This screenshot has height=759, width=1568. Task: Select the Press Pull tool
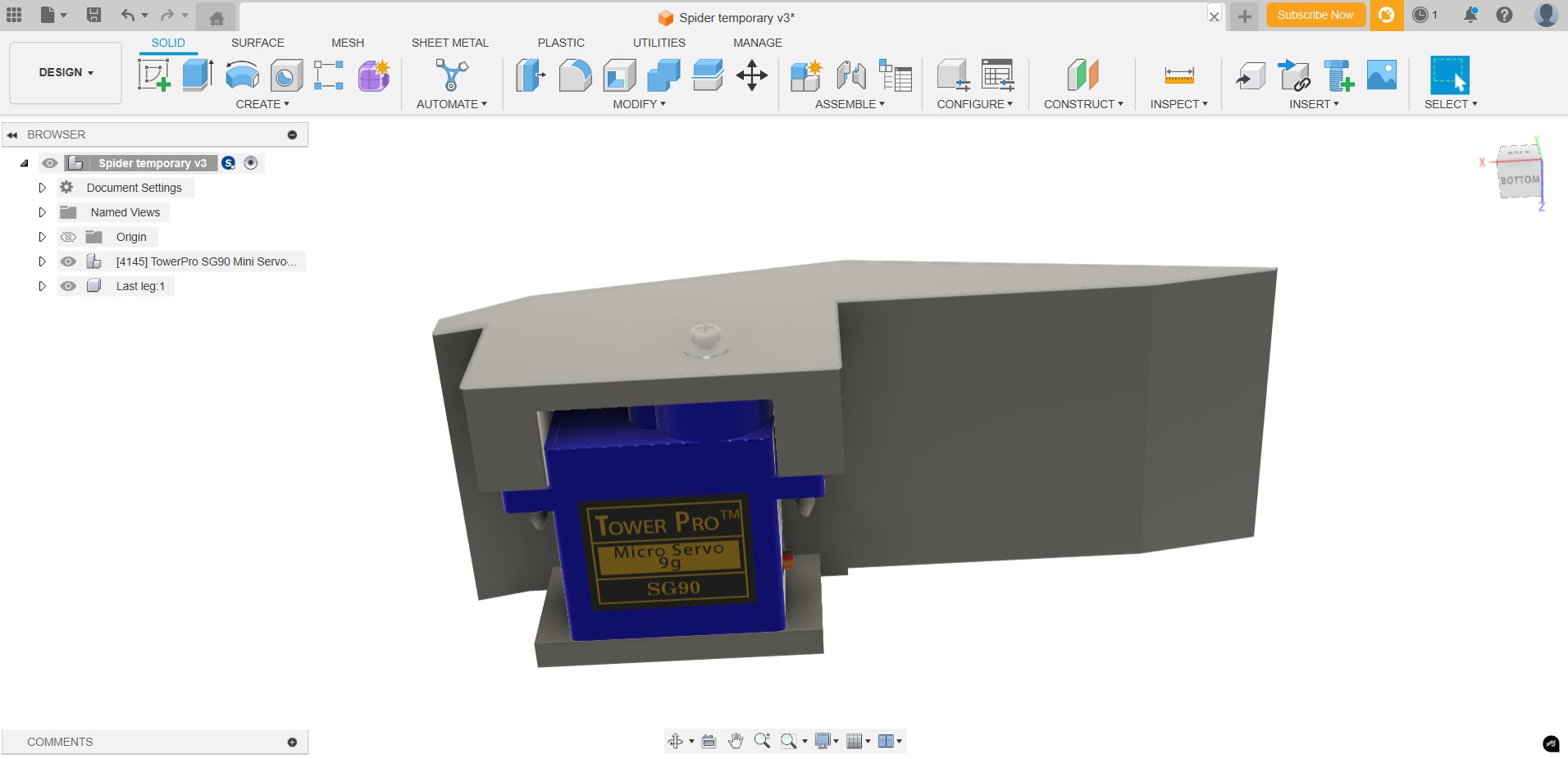coord(531,75)
